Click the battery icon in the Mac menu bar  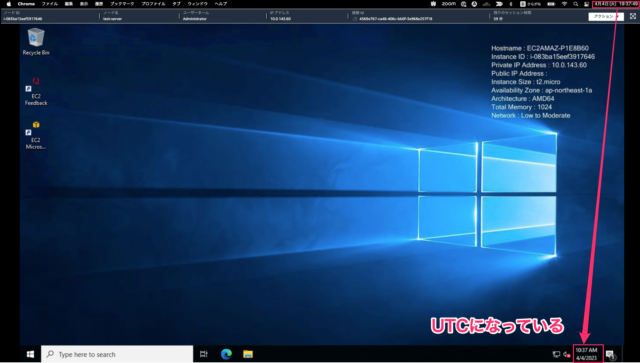coord(551,4)
